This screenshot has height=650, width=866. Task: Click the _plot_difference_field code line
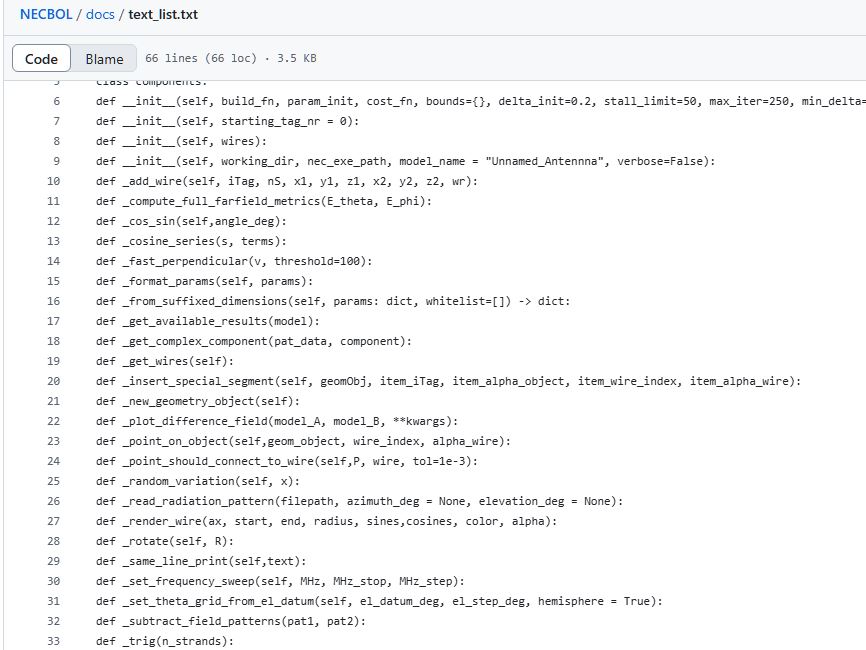tap(277, 421)
